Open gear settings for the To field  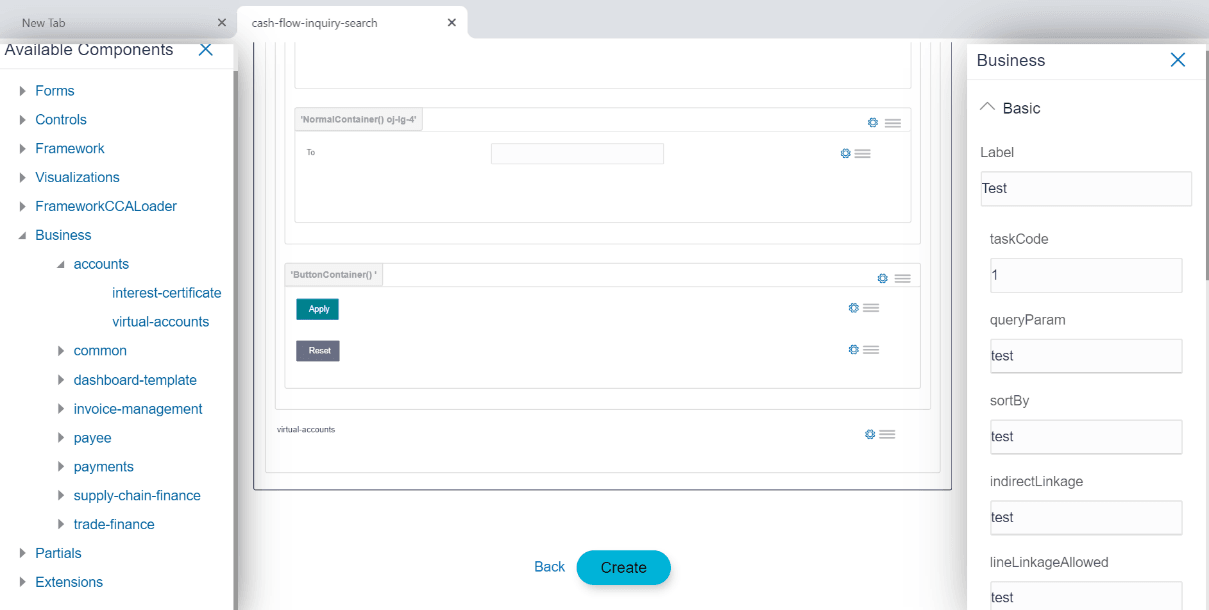pos(846,153)
